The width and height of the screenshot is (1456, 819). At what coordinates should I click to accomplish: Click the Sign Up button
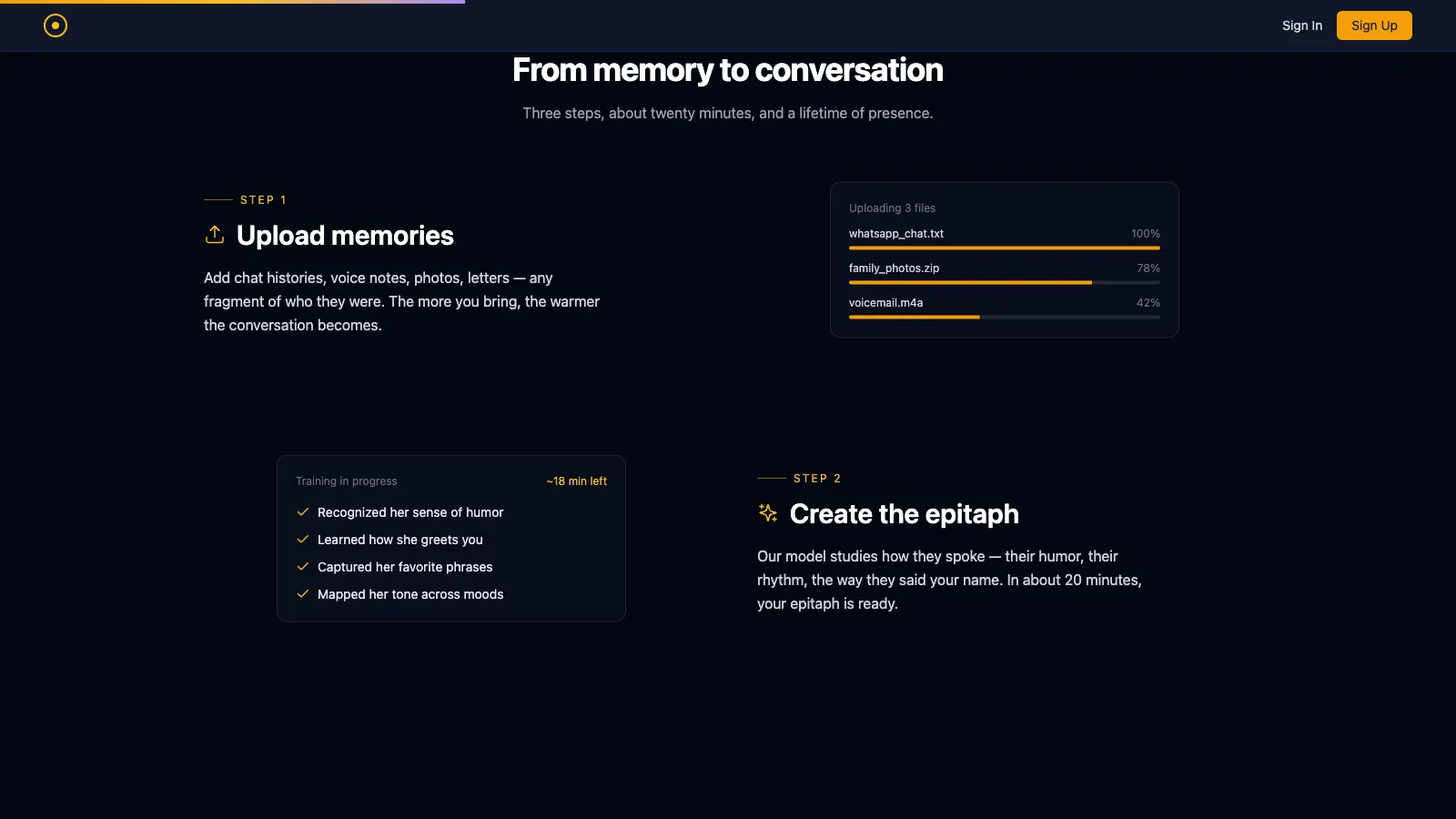tap(1374, 25)
